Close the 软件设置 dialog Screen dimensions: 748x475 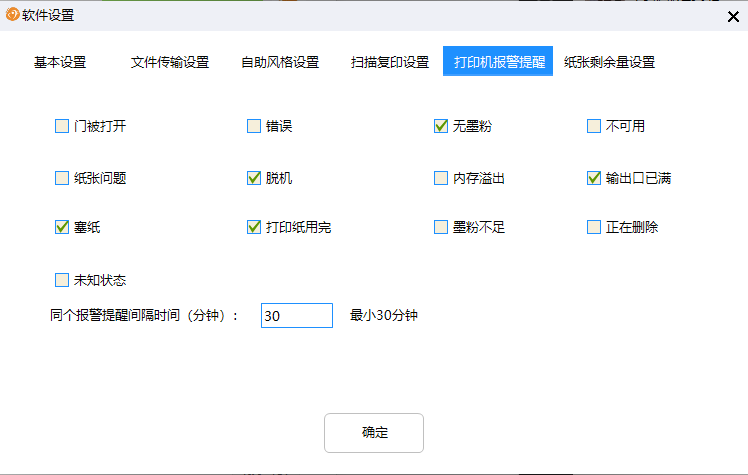coord(733,17)
